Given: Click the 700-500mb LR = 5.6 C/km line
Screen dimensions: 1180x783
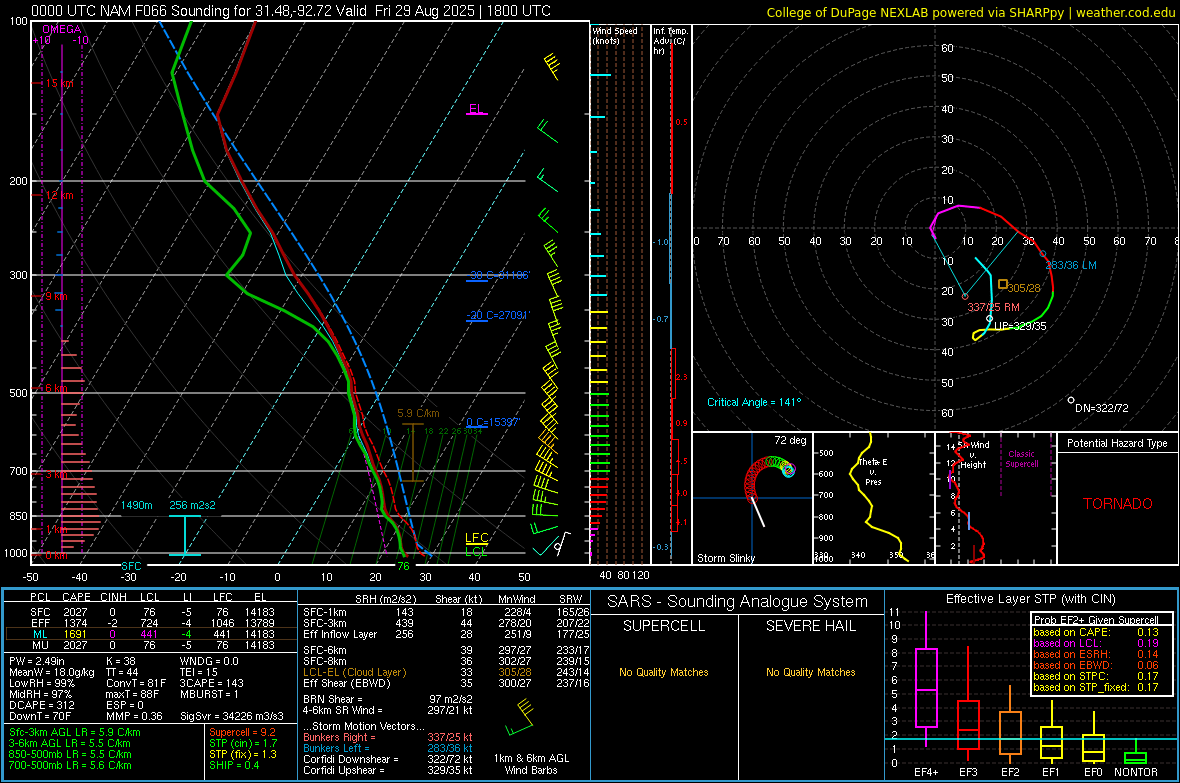Looking at the screenshot, I should pyautogui.click(x=71, y=765).
